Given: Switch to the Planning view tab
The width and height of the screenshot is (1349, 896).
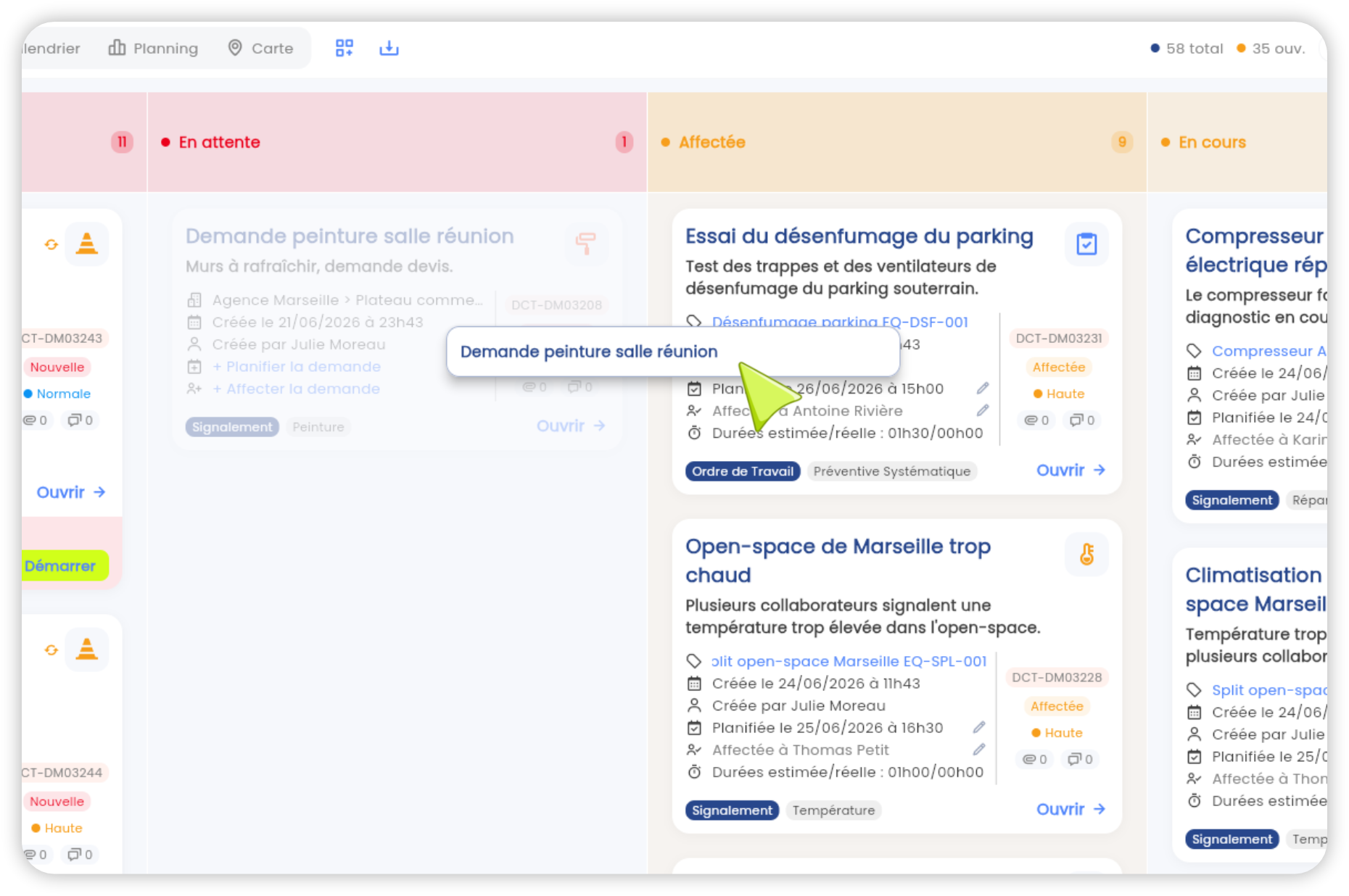Looking at the screenshot, I should point(153,48).
